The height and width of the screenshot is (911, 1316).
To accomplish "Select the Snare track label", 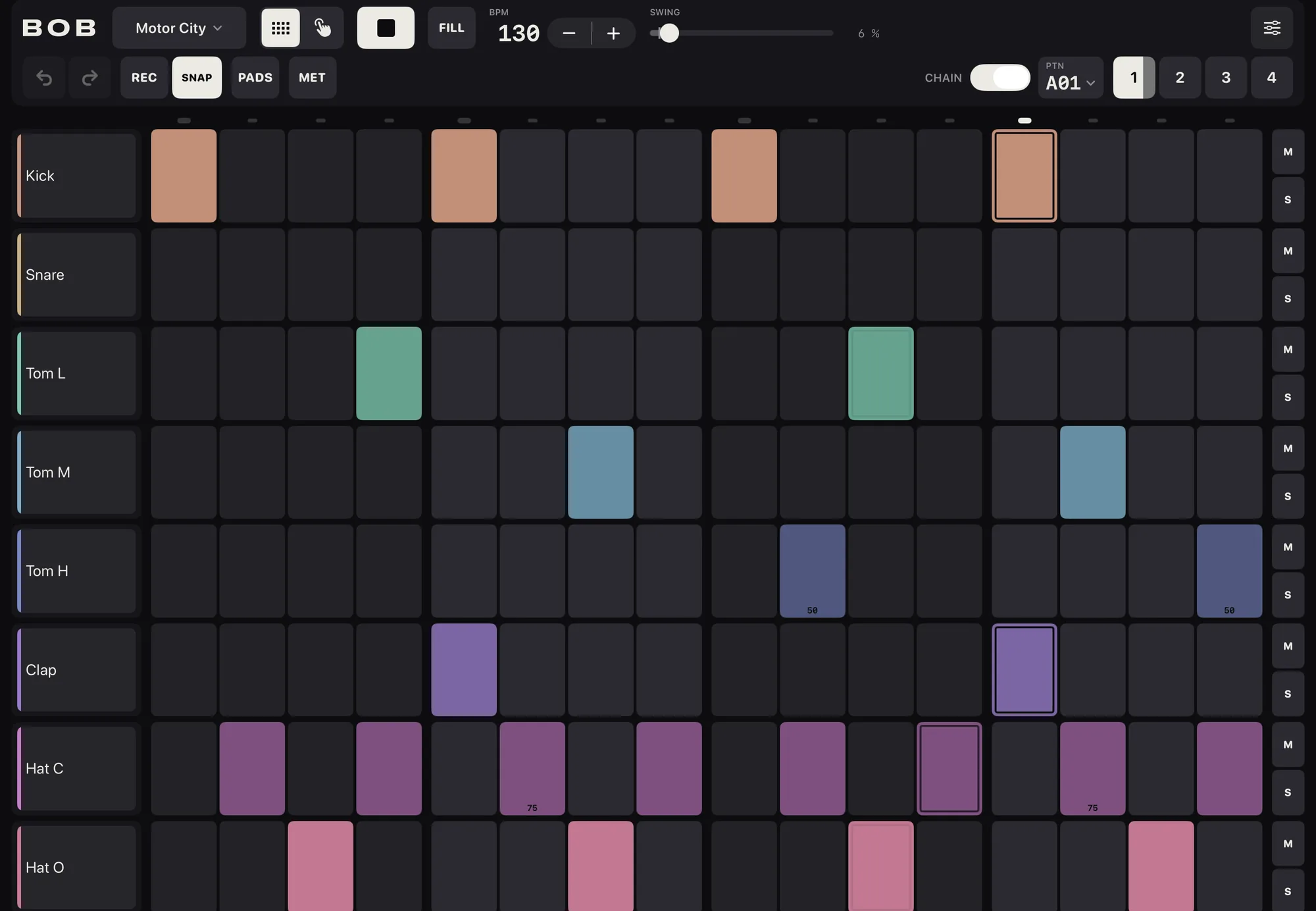I will click(x=76, y=274).
